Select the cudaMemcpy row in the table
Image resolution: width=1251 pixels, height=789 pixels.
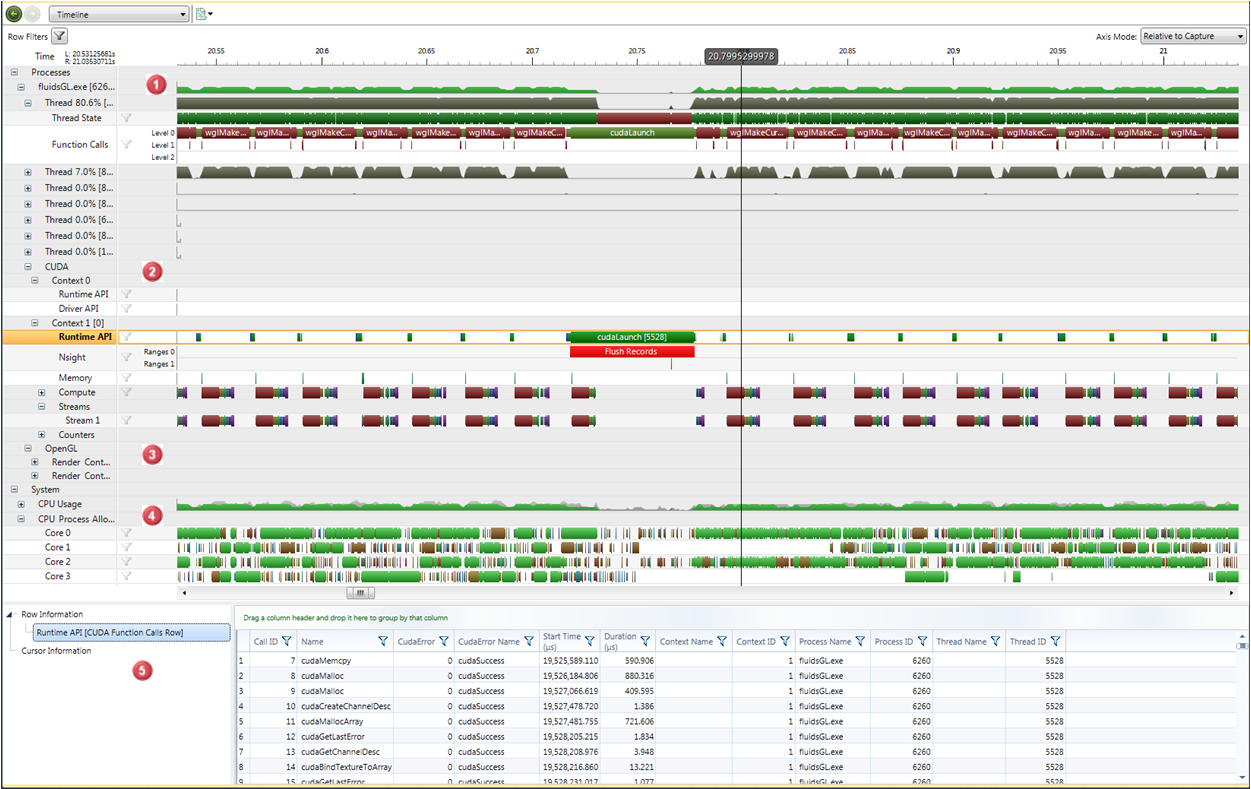tap(323, 660)
